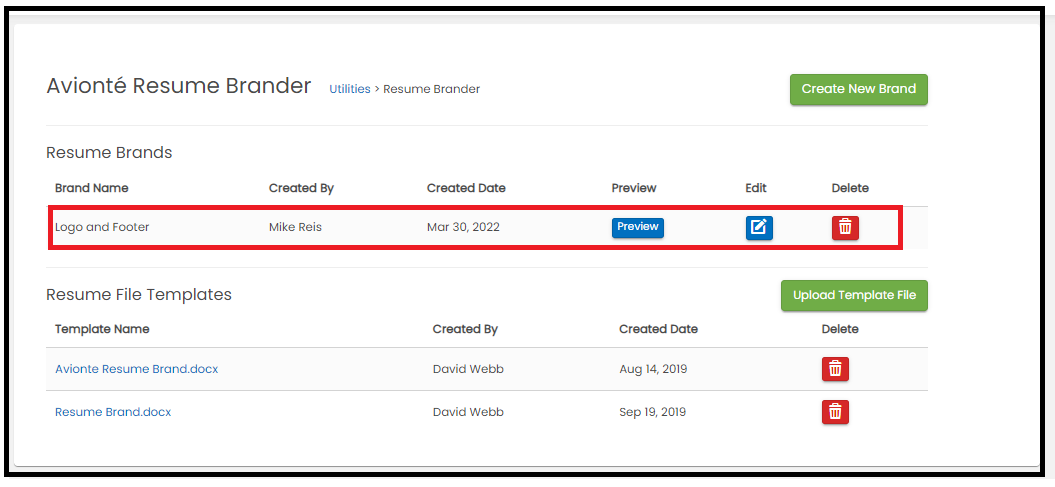The height and width of the screenshot is (487, 1055).
Task: Click the Template Name column header
Action: coord(102,329)
